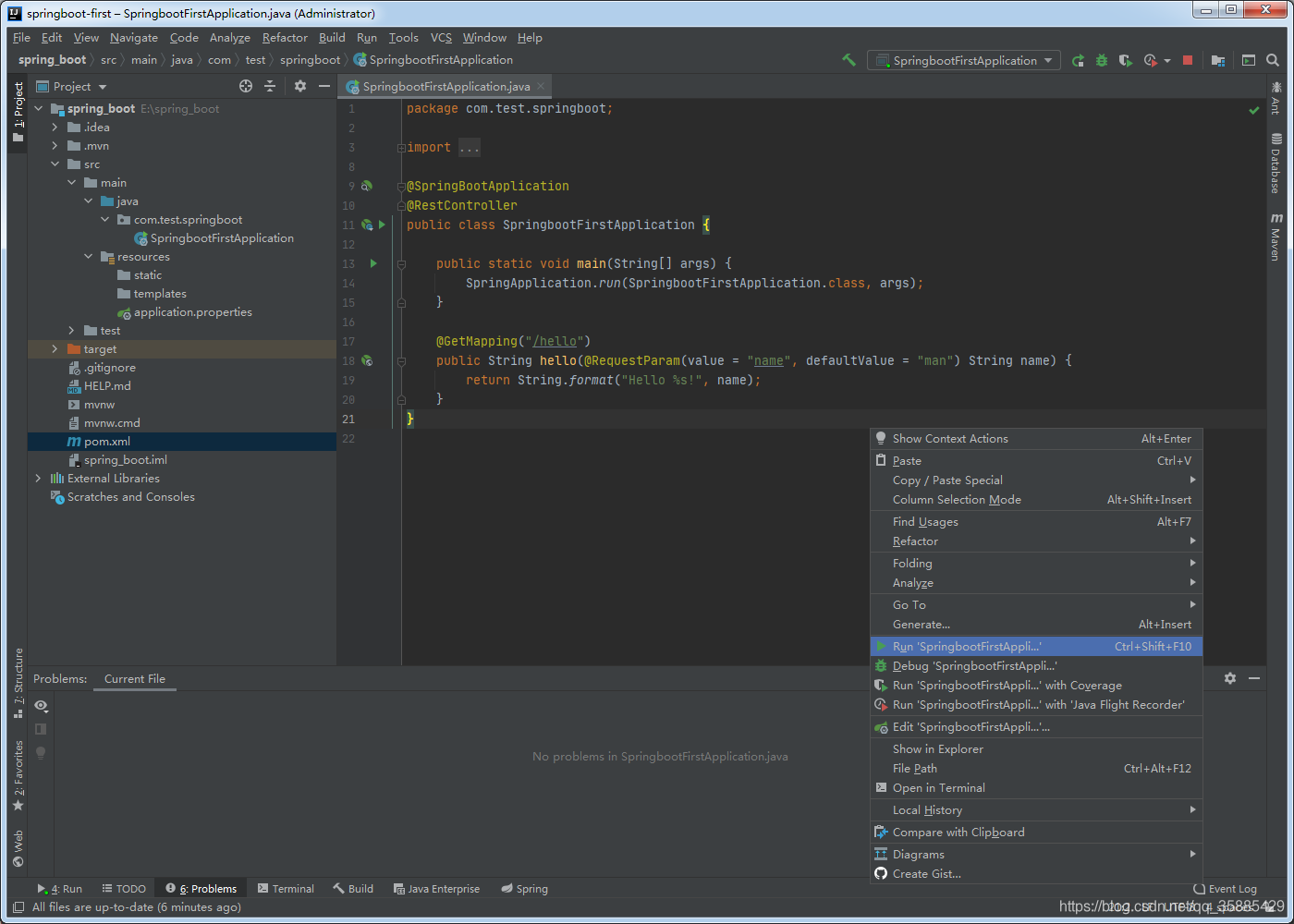This screenshot has height=924, width=1294.
Task: Expand the target folder
Action: click(55, 349)
